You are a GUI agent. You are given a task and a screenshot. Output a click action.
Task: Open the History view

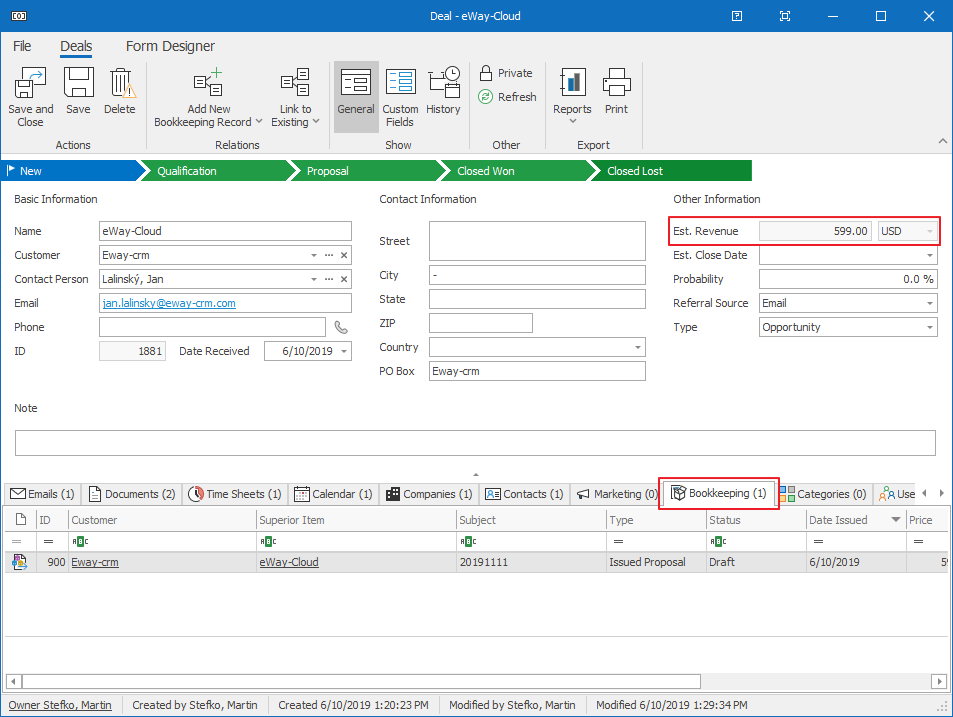[x=443, y=91]
